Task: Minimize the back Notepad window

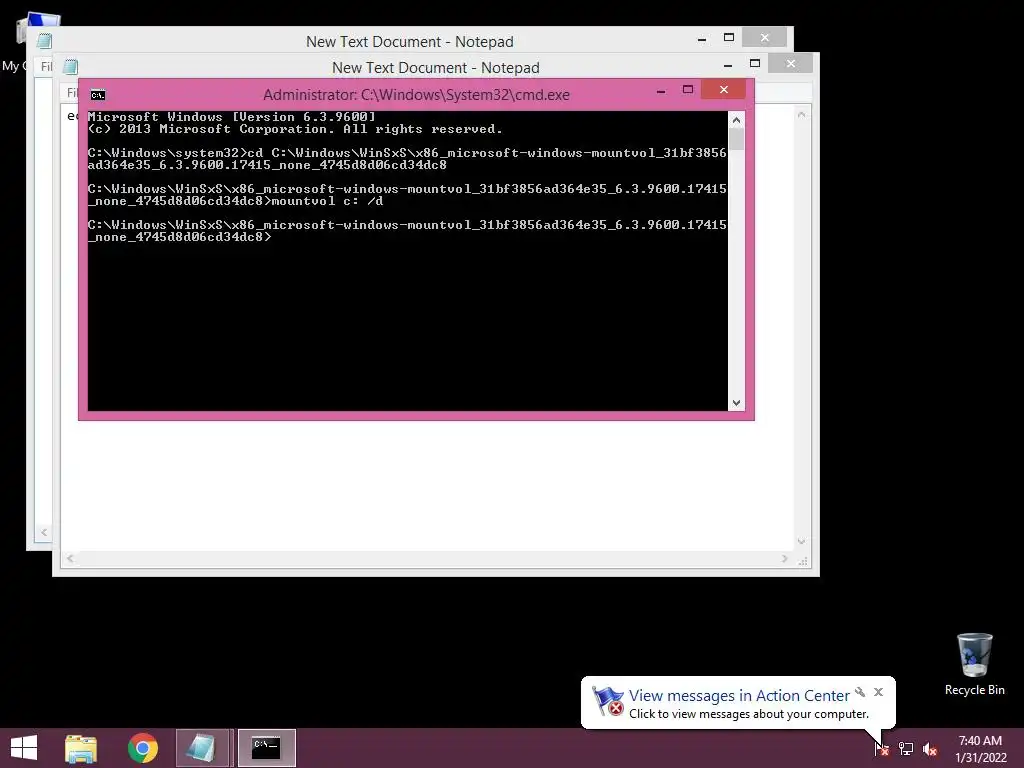Action: point(702,38)
